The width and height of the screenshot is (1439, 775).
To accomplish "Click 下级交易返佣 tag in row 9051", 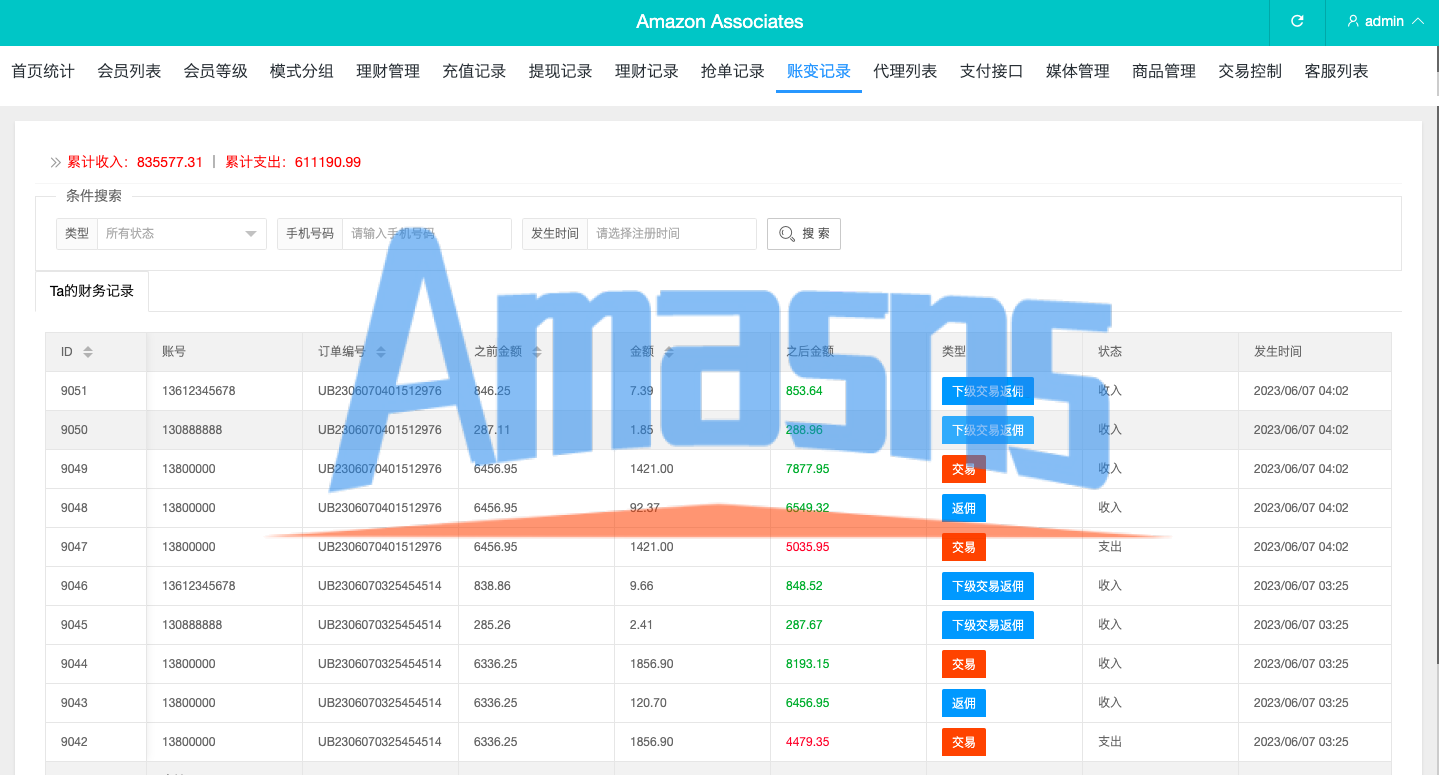I will click(x=988, y=391).
